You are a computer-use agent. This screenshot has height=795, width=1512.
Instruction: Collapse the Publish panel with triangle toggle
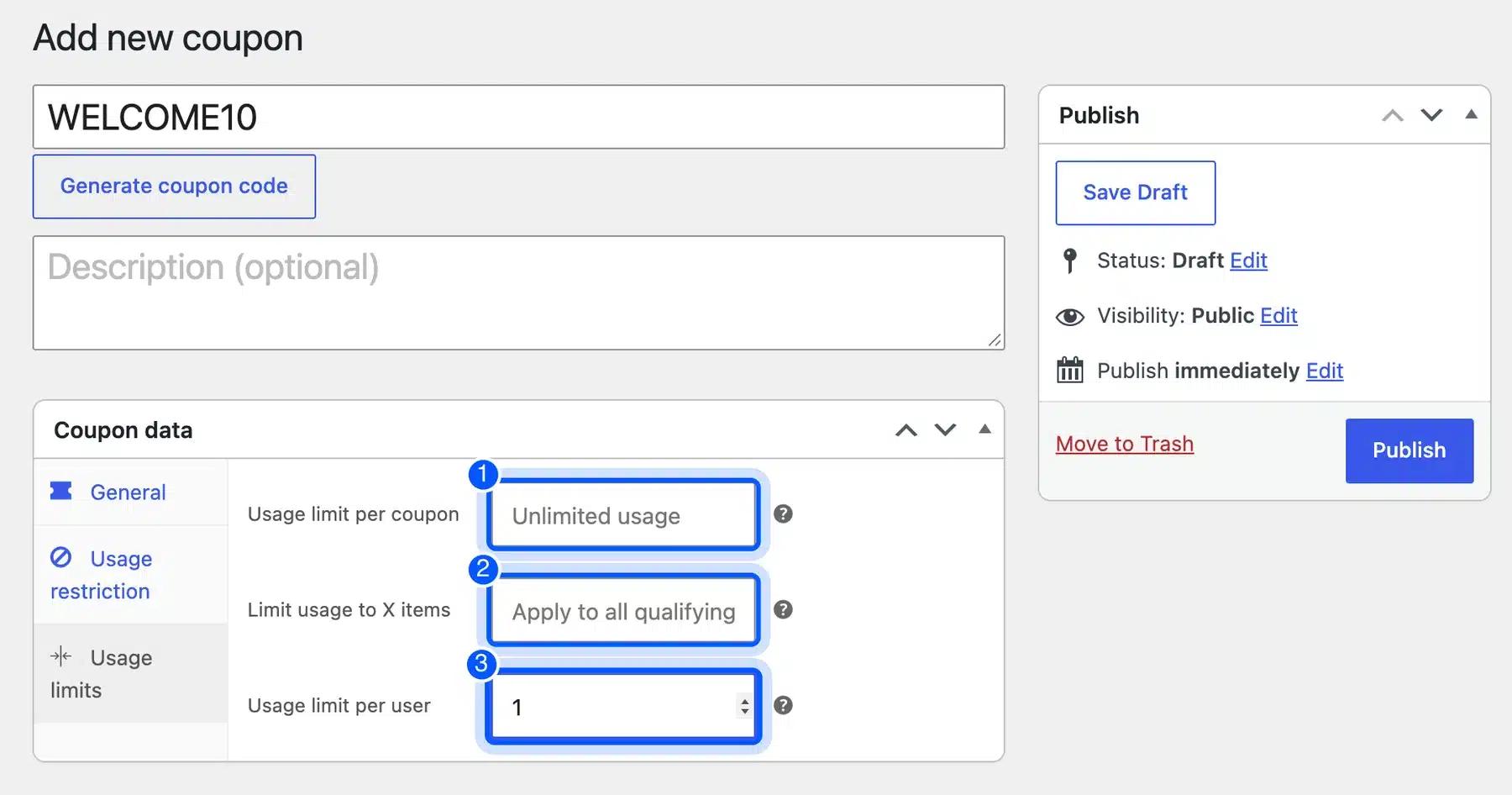click(x=1471, y=114)
